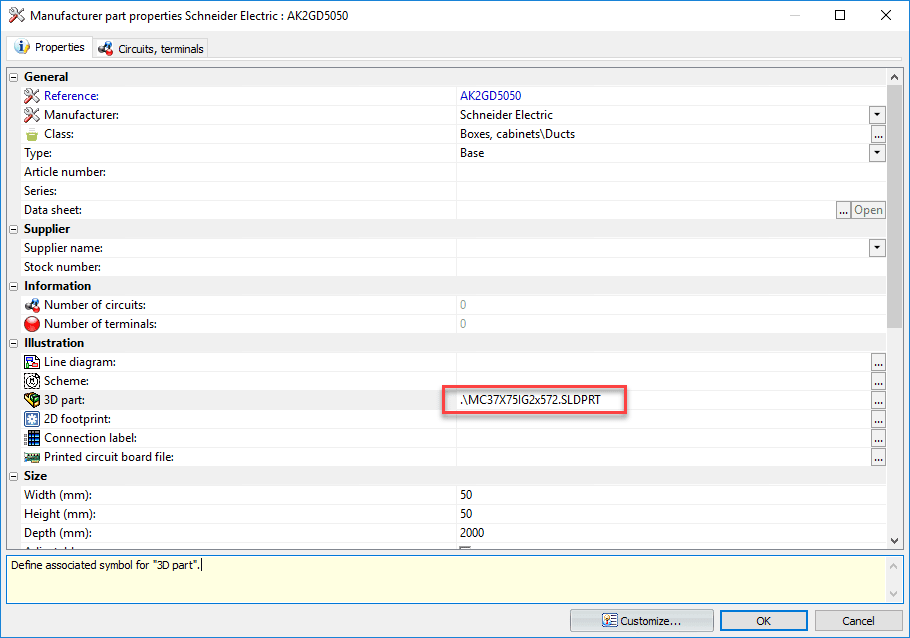Screen dimensions: 910x638
Task: Click the Width (mm) value 50
Action: click(466, 495)
